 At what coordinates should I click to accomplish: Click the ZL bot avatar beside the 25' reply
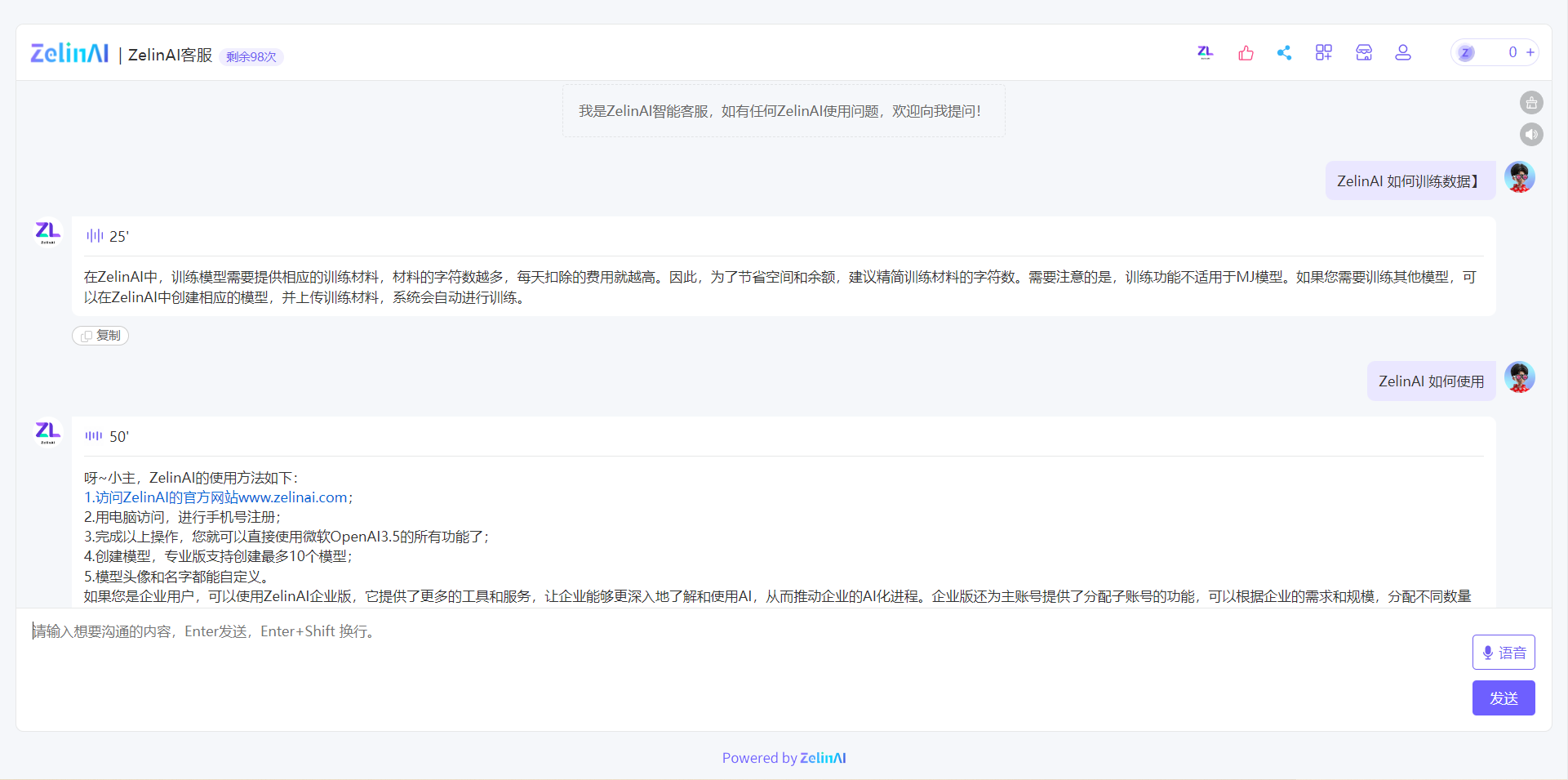click(48, 232)
